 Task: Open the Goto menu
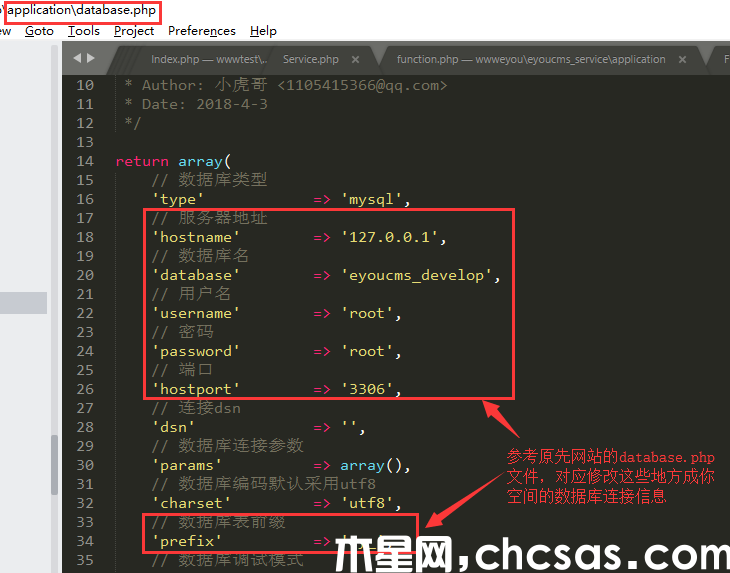(x=39, y=31)
